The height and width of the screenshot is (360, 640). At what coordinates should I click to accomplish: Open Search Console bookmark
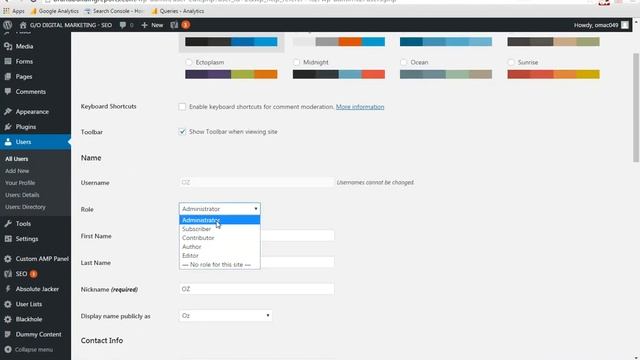(x=114, y=11)
